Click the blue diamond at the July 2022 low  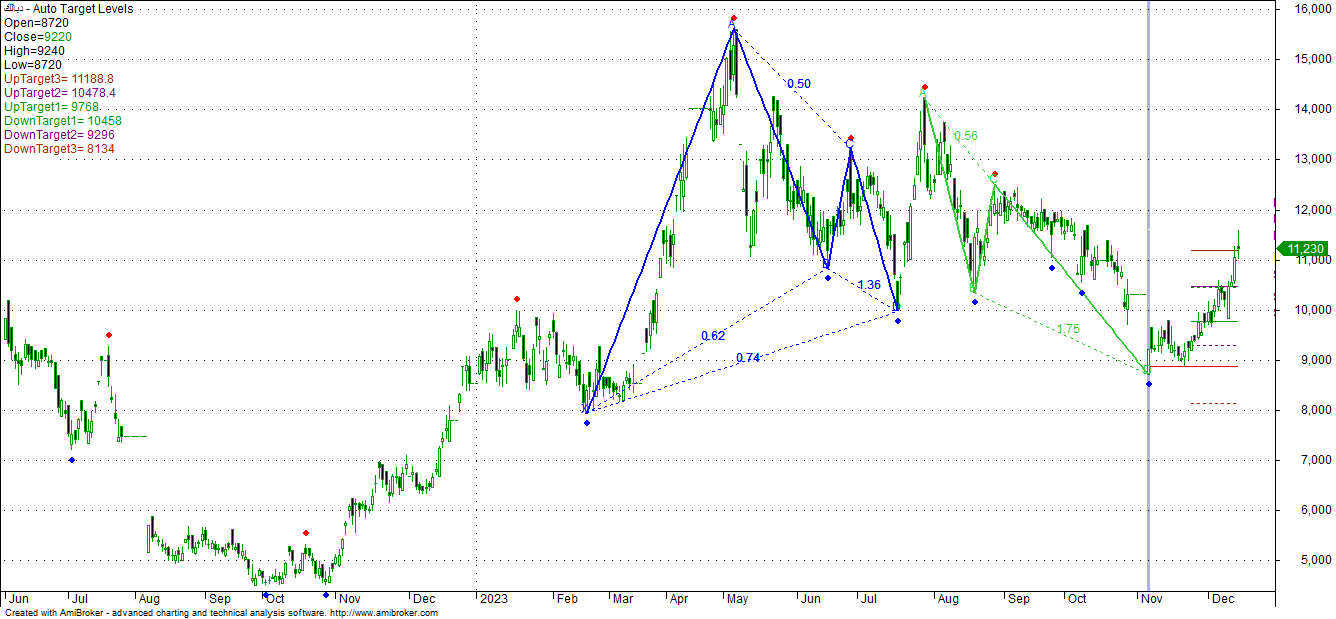point(71,460)
